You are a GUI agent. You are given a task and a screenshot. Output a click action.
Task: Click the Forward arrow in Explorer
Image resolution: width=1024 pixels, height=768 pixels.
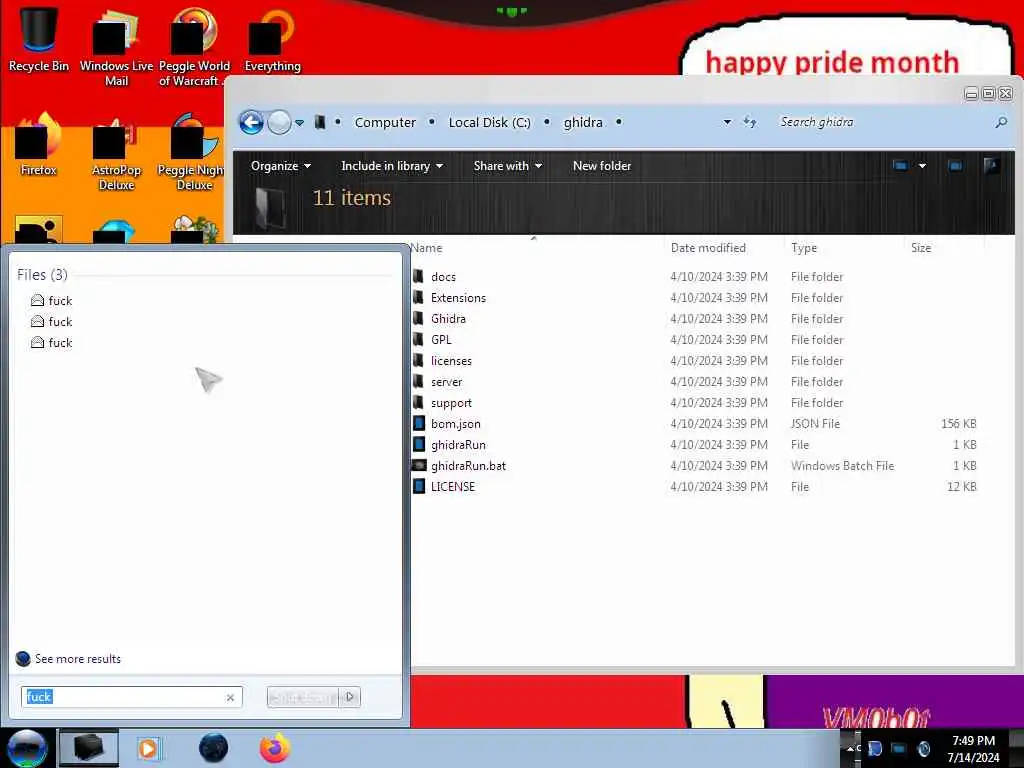coord(279,122)
